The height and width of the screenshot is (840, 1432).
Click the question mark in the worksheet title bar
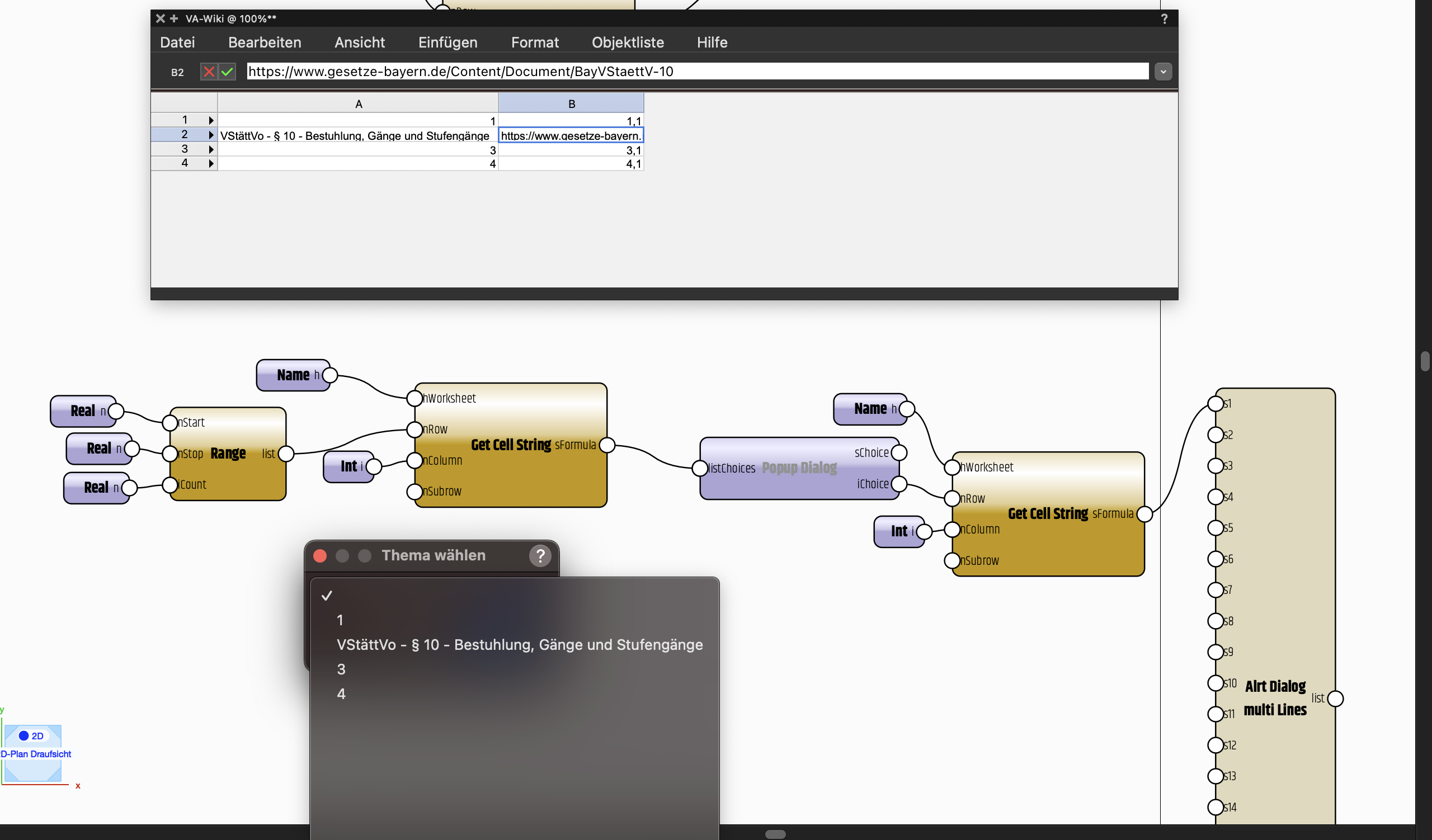click(1164, 19)
